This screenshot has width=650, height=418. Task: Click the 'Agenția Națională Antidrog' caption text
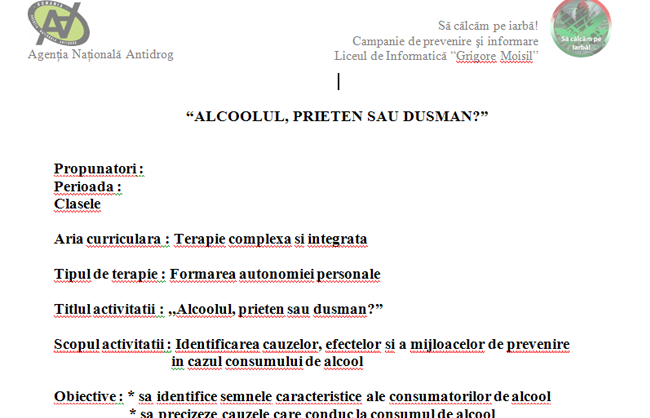click(x=92, y=52)
